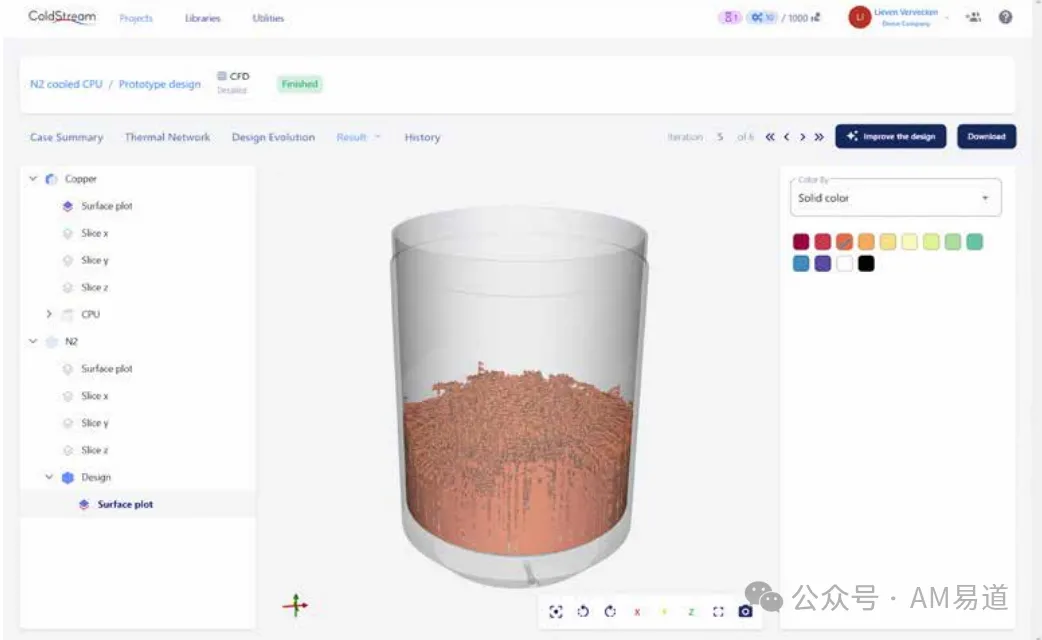Screen dimensions: 1042x640
Task: Toggle the N2 Surface plot visibility
Action: [67, 369]
